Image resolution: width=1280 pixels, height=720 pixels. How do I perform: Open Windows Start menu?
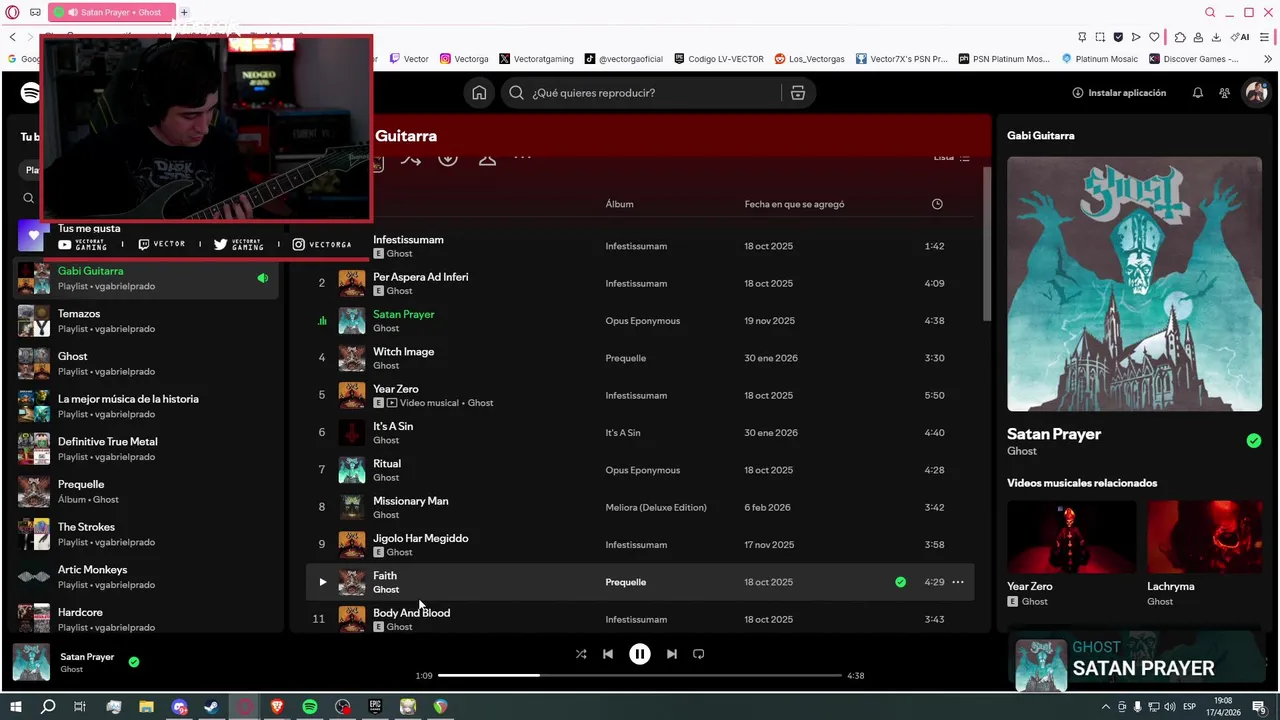tap(15, 707)
